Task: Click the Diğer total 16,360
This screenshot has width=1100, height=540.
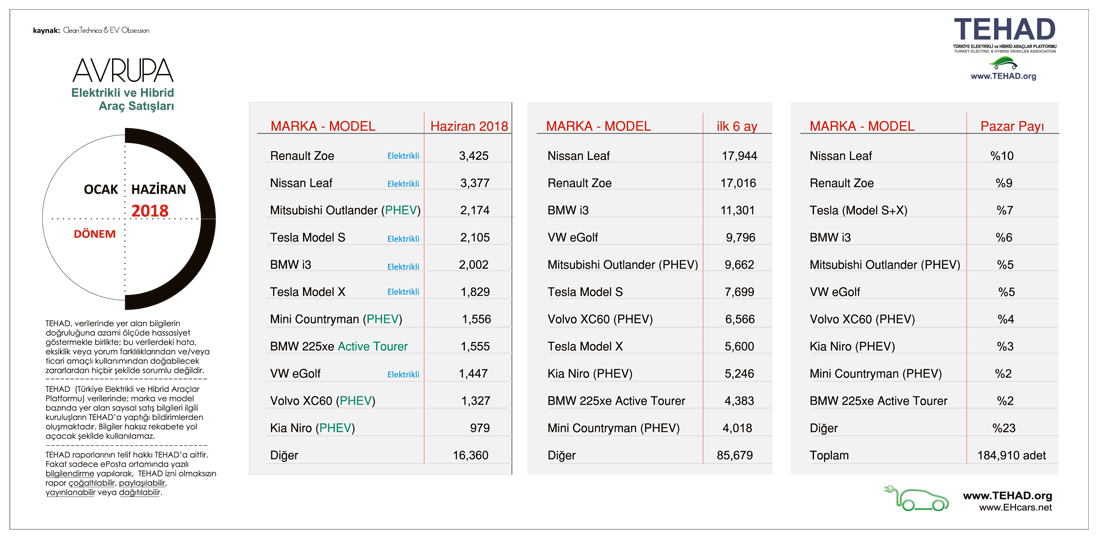Action: point(471,455)
